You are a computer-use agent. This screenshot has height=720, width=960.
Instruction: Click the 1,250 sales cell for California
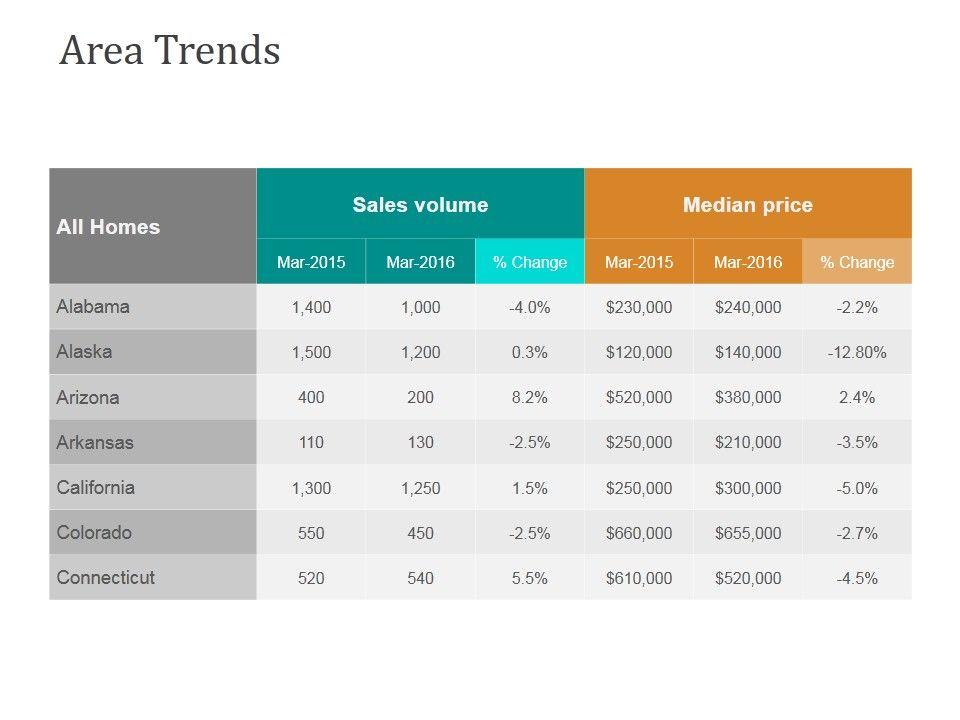tap(420, 488)
